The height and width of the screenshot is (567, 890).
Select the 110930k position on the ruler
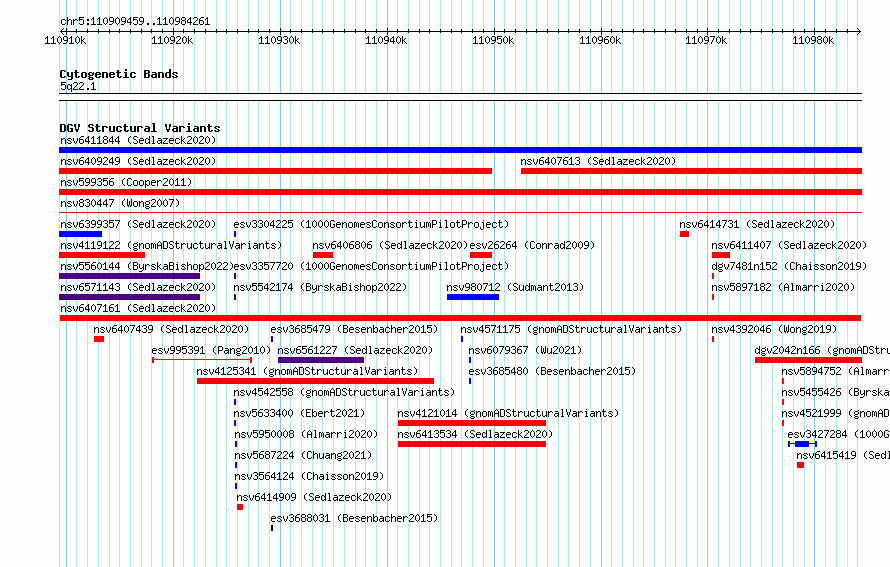point(279,40)
